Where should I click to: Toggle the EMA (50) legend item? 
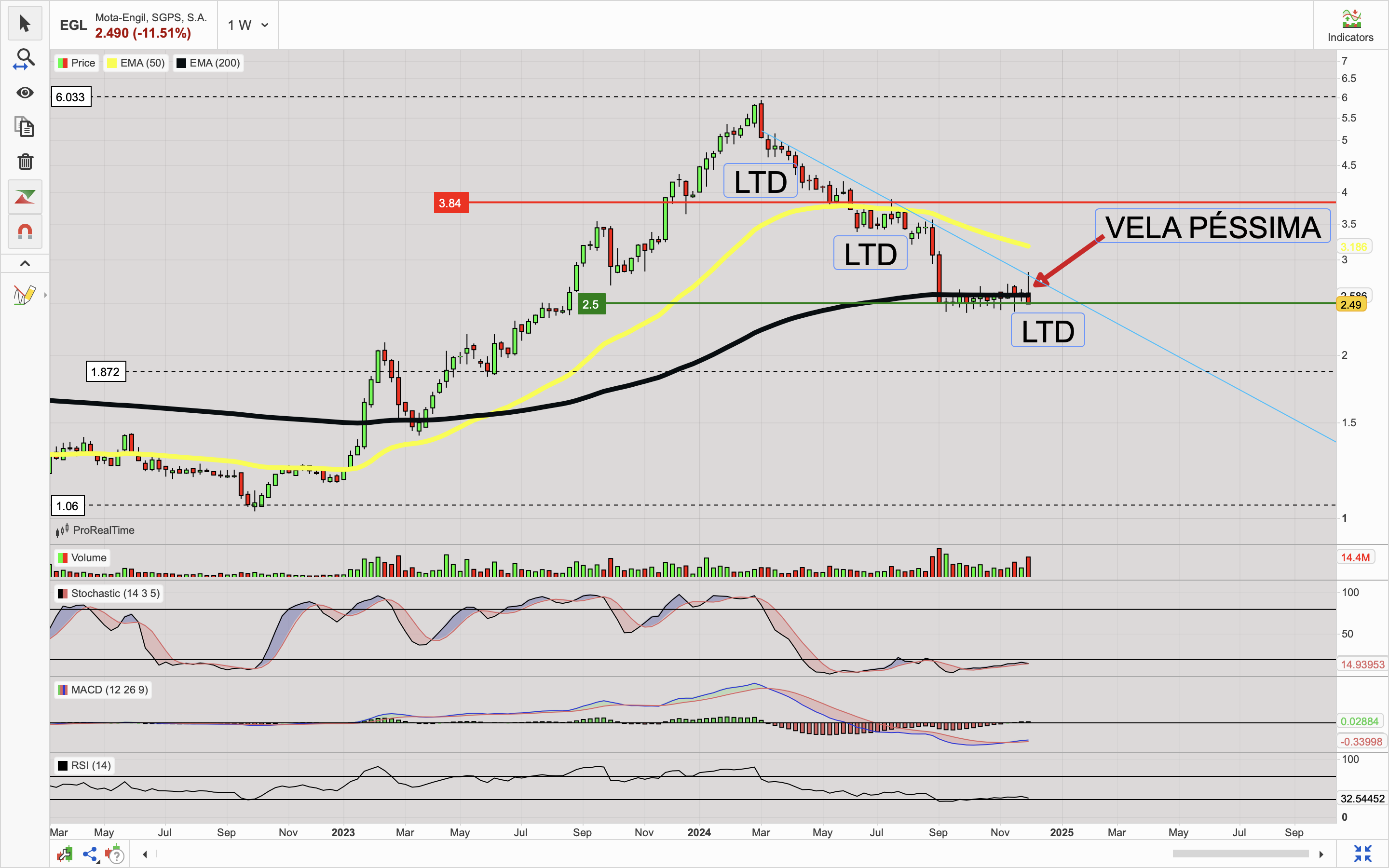coord(136,63)
